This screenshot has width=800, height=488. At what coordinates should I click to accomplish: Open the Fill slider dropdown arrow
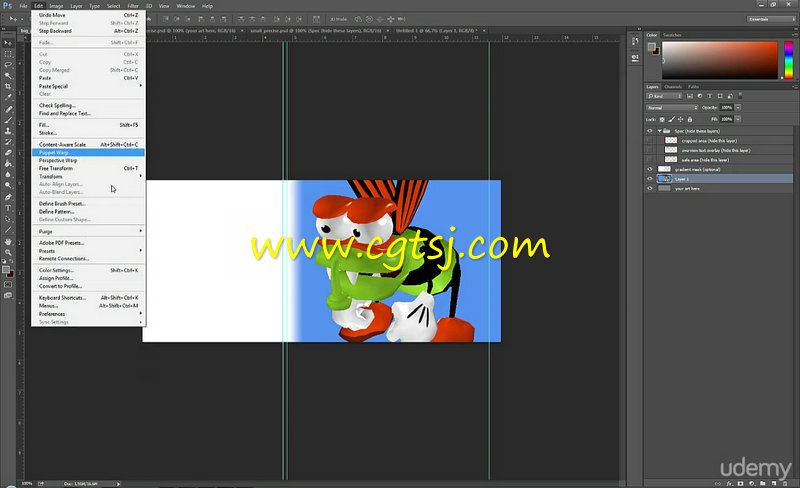pyautogui.click(x=738, y=119)
